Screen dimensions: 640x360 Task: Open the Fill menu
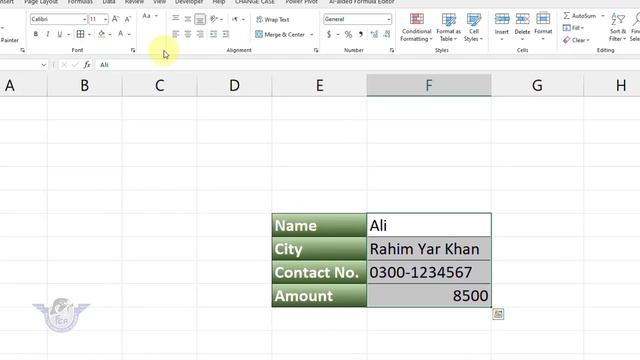tap(573, 28)
